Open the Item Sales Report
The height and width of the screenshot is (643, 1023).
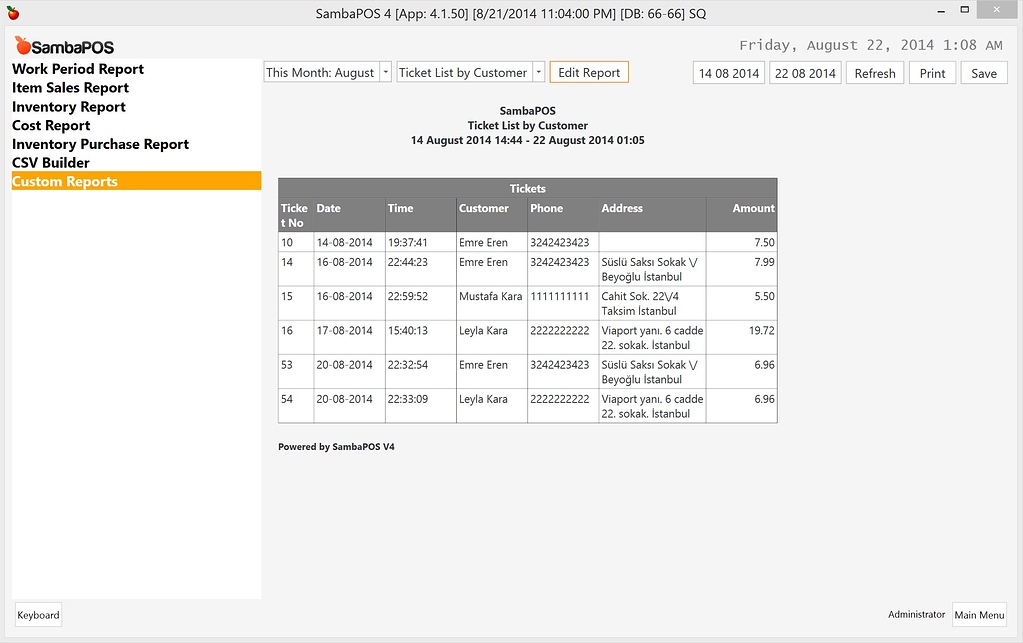[x=68, y=88]
